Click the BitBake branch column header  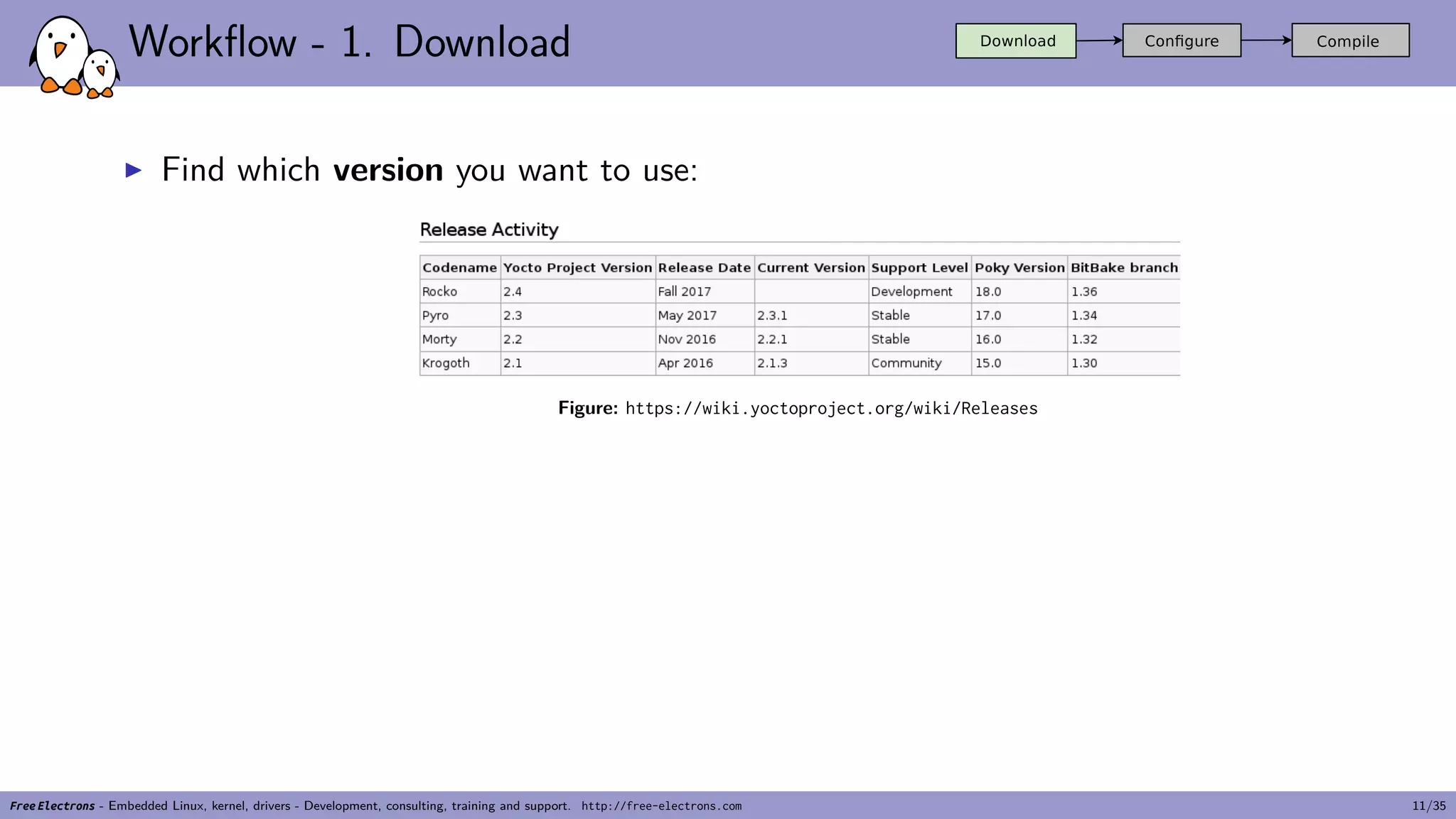[x=1124, y=267]
